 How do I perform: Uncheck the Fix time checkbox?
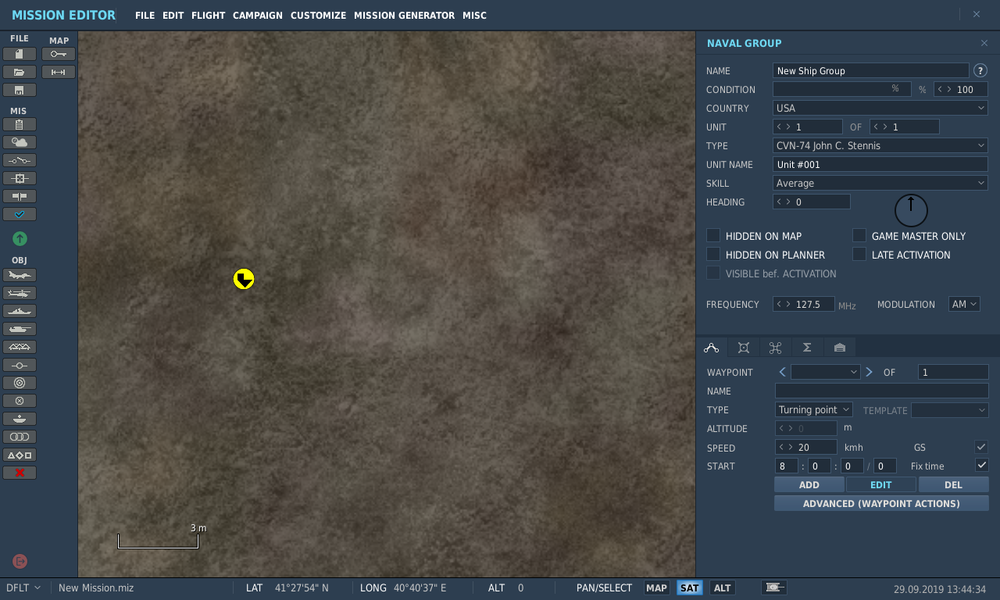pos(981,465)
